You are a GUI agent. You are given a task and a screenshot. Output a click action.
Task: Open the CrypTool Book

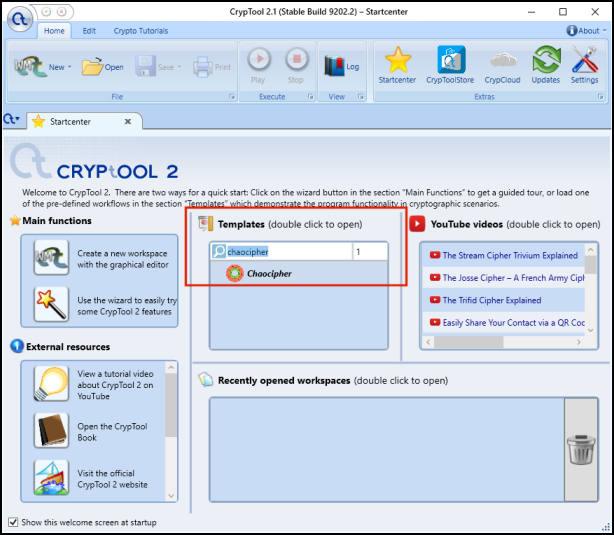click(51, 430)
